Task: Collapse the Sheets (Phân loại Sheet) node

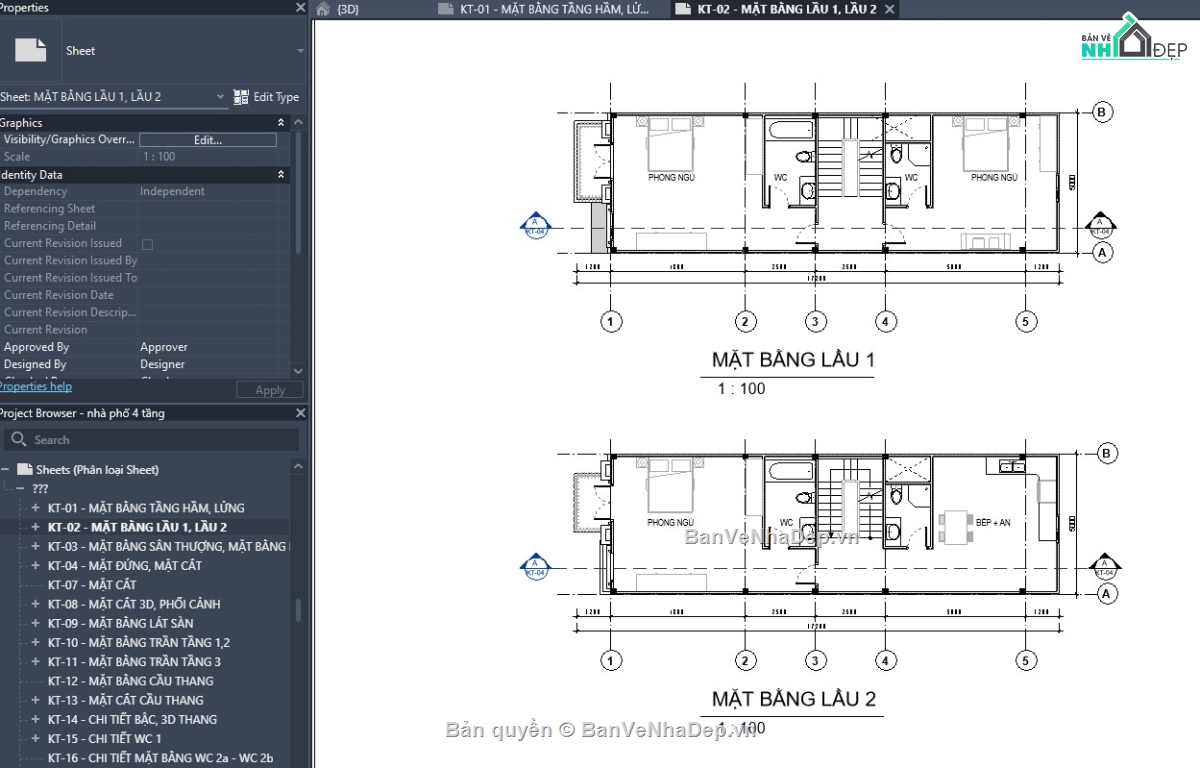Action: click(x=6, y=469)
